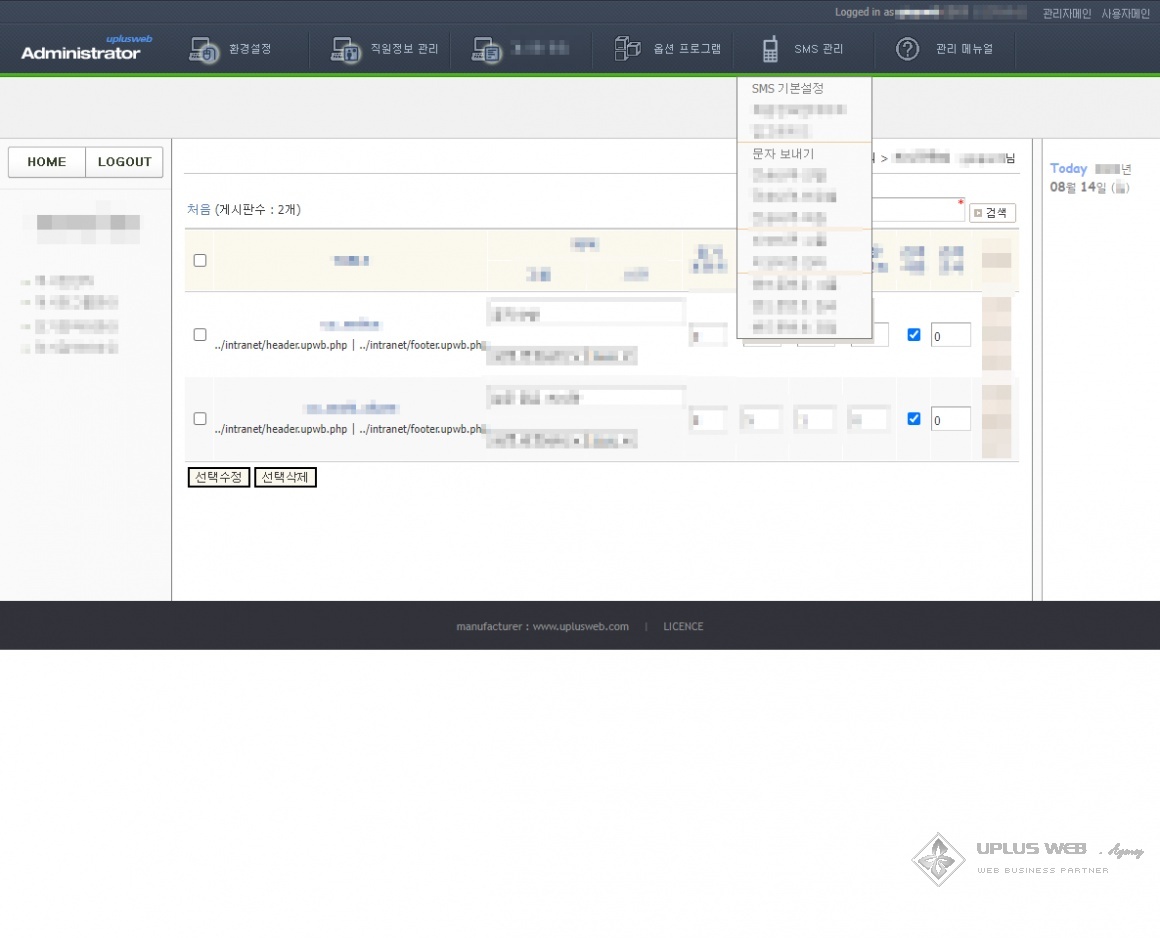This screenshot has height=938, width=1160.
Task: Click the Administrator uplusweb logo
Action: tap(81, 48)
